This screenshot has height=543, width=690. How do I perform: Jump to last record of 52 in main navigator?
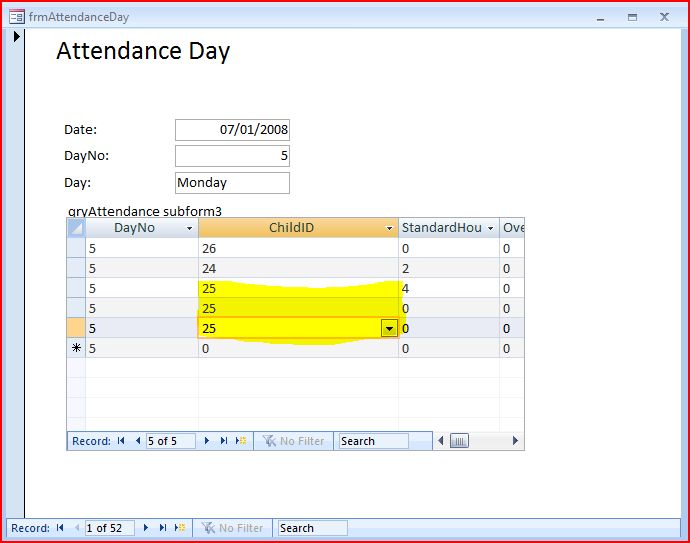[x=162, y=528]
